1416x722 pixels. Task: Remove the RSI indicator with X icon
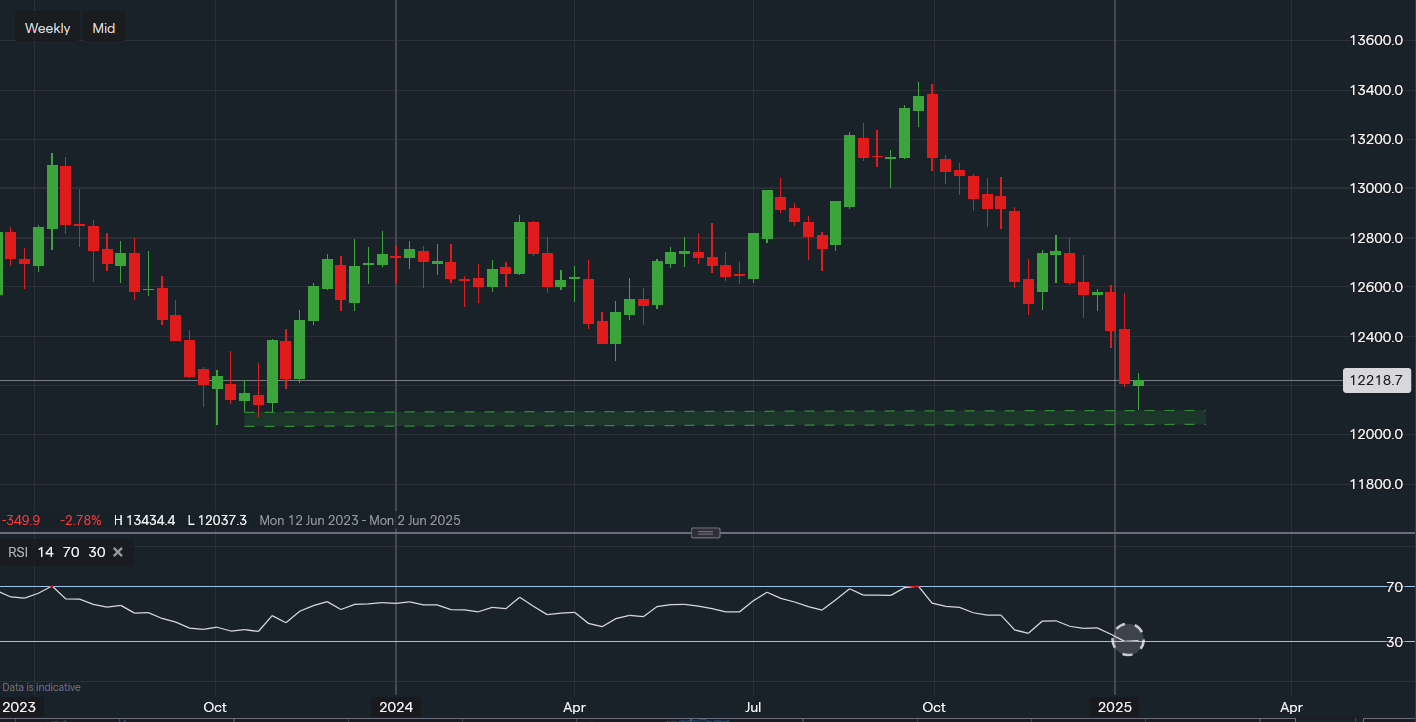click(118, 552)
